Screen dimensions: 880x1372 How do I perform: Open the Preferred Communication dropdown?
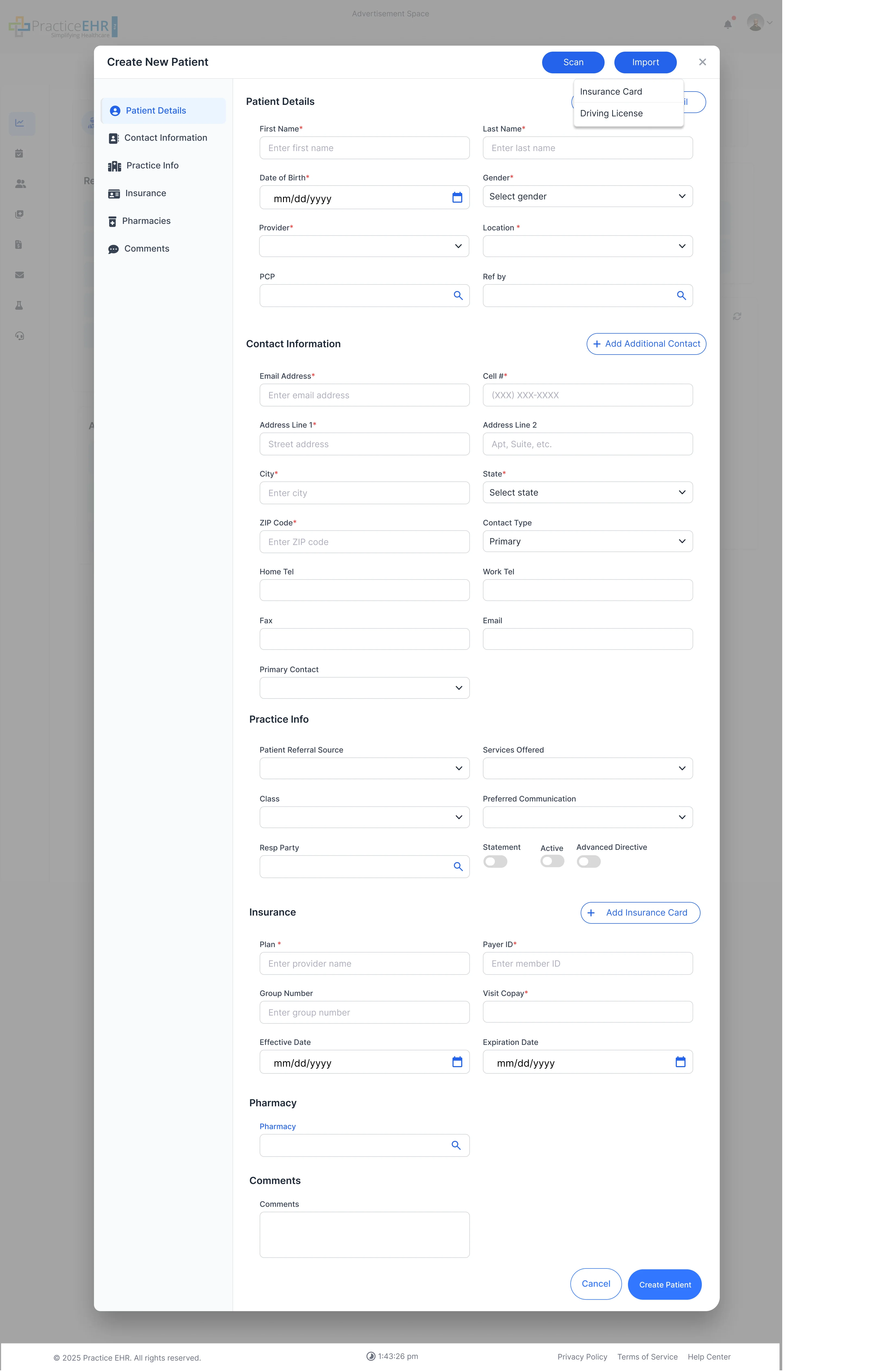click(x=587, y=817)
